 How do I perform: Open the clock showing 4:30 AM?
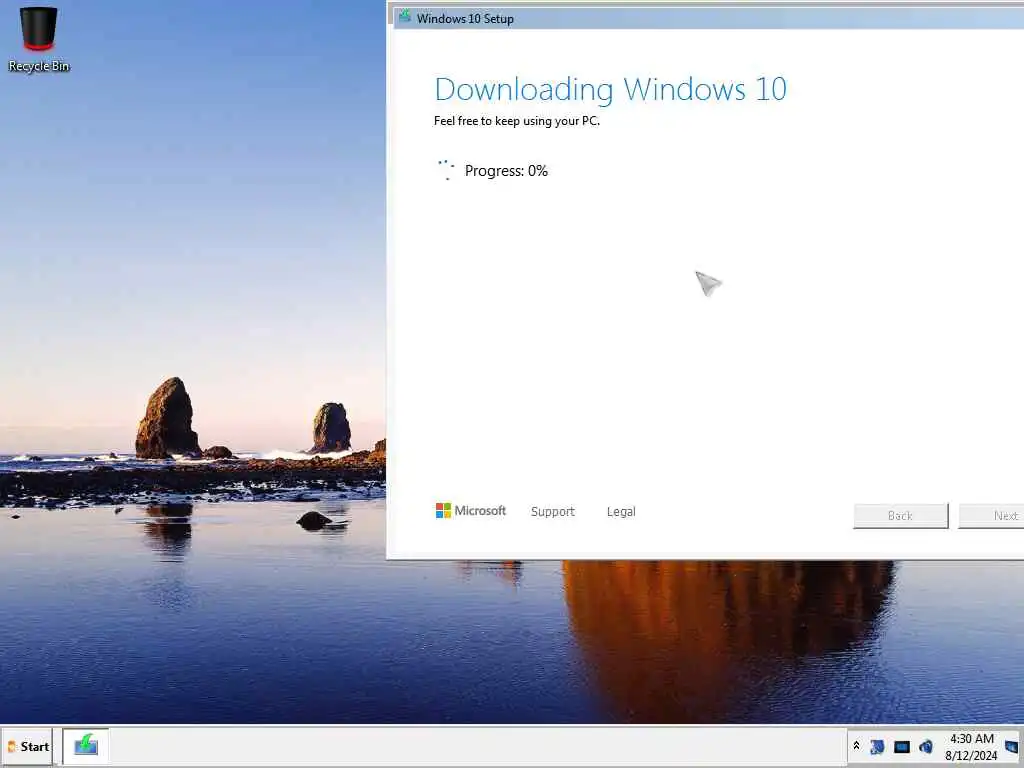(971, 746)
